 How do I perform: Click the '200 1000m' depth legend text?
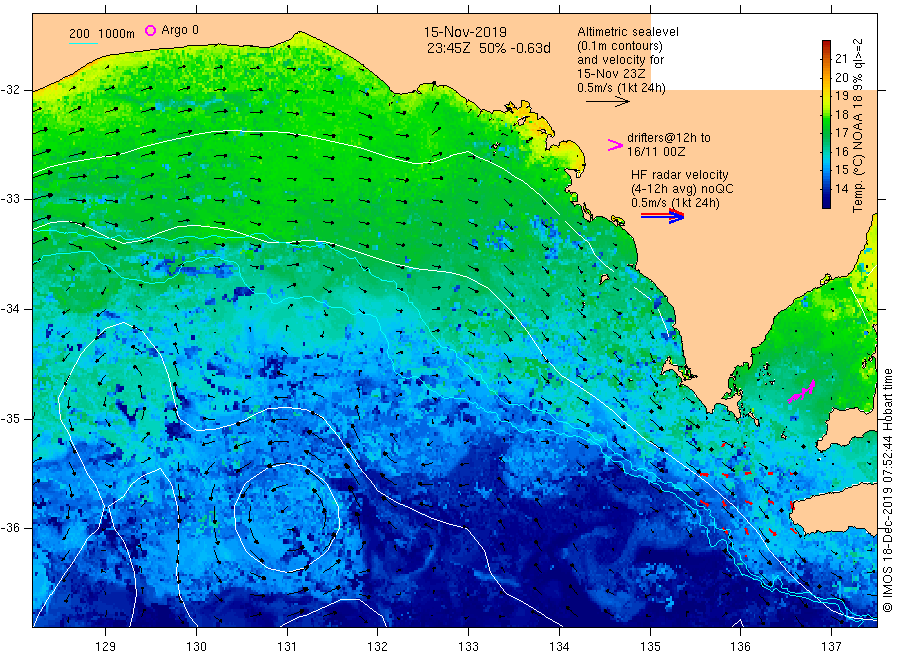pos(102,34)
